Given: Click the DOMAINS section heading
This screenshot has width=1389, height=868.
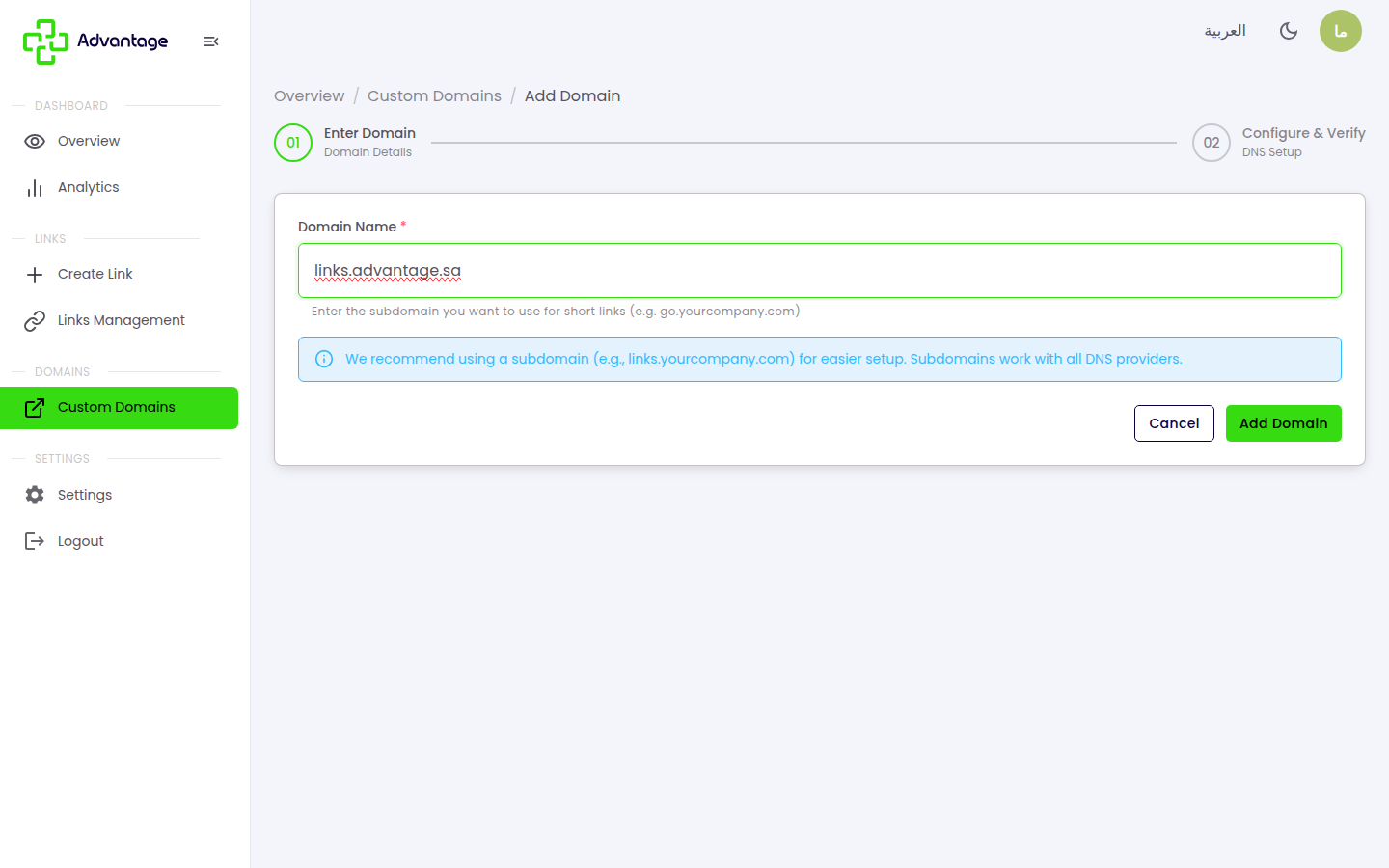Looking at the screenshot, I should point(62,372).
